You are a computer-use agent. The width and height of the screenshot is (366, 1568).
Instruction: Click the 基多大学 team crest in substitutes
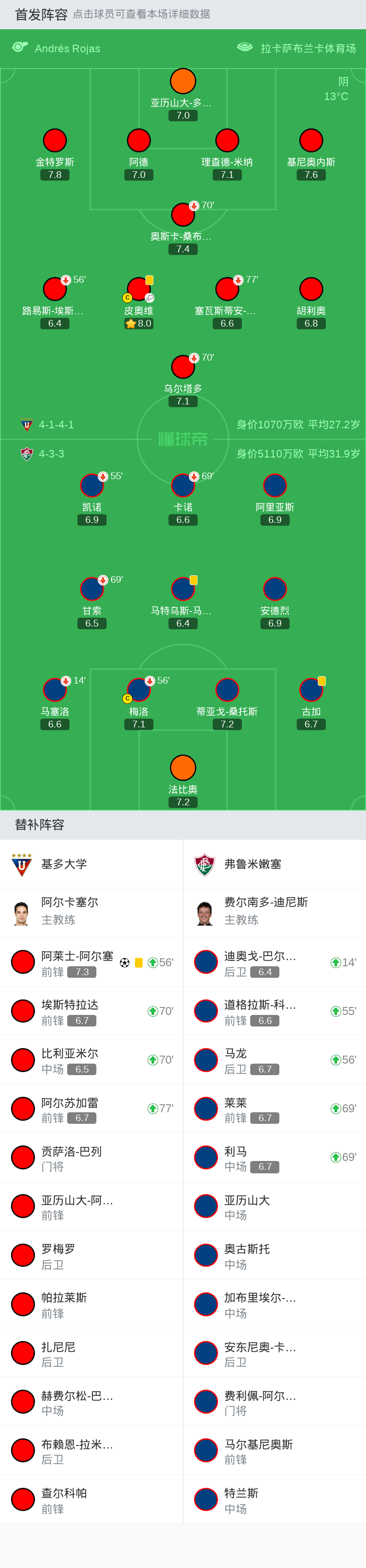[22, 865]
